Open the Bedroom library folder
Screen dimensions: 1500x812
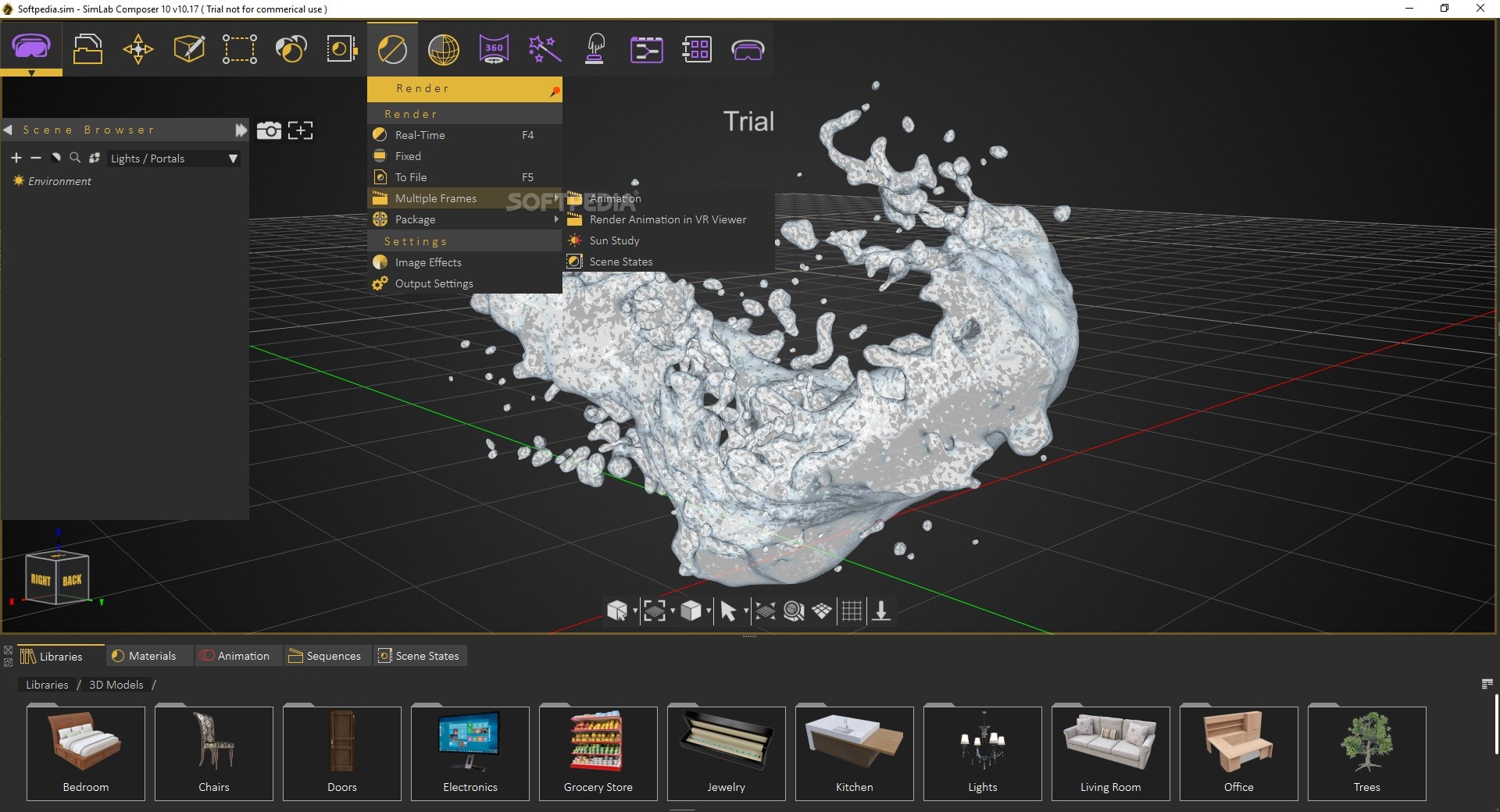coord(86,753)
